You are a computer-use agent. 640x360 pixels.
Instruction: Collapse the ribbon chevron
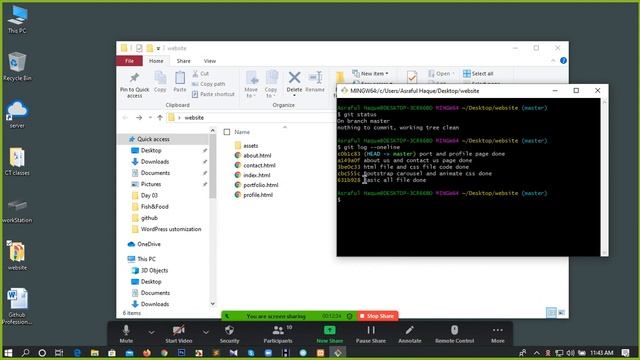tap(553, 60)
